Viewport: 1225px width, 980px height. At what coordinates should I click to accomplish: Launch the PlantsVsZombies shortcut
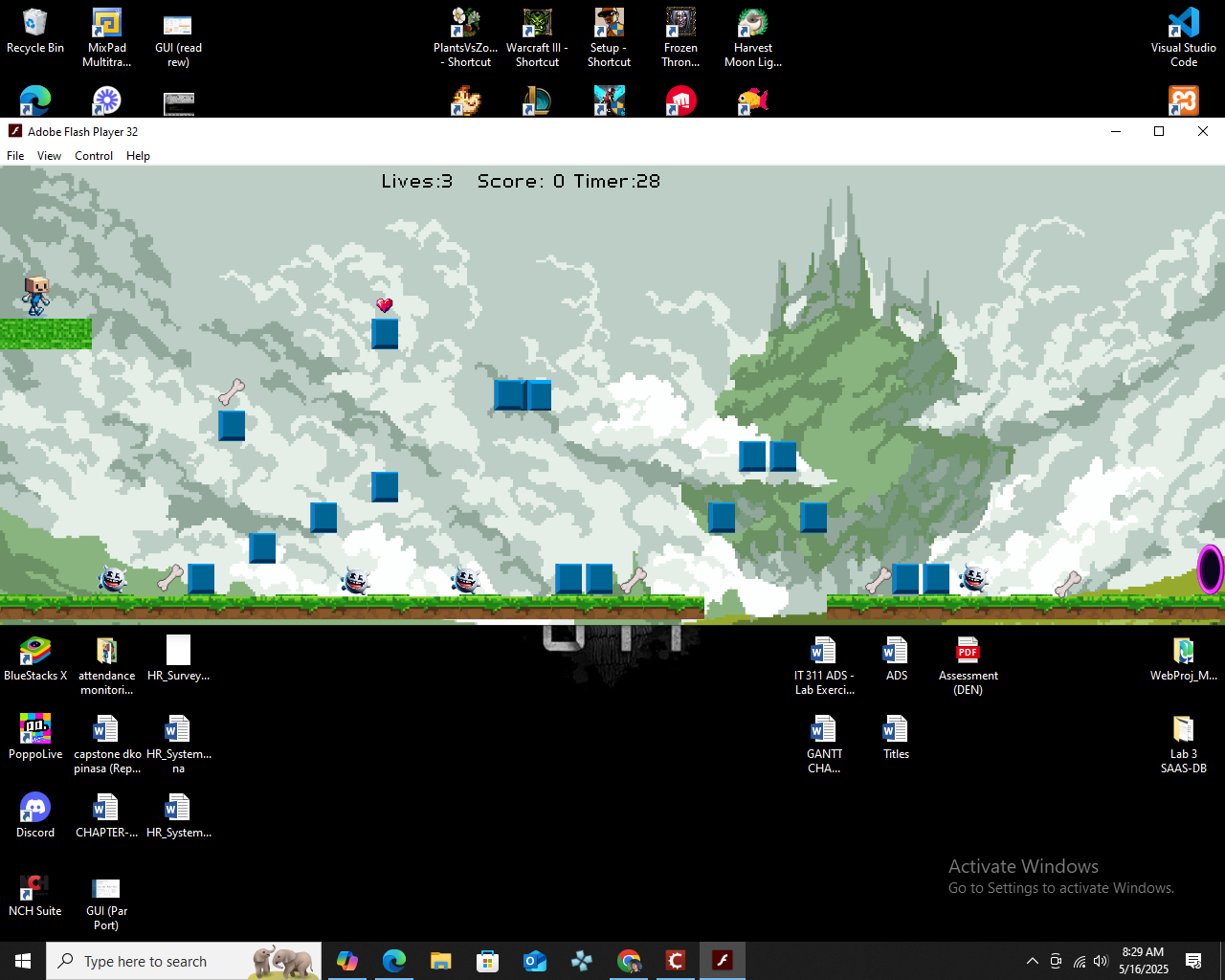(x=465, y=36)
